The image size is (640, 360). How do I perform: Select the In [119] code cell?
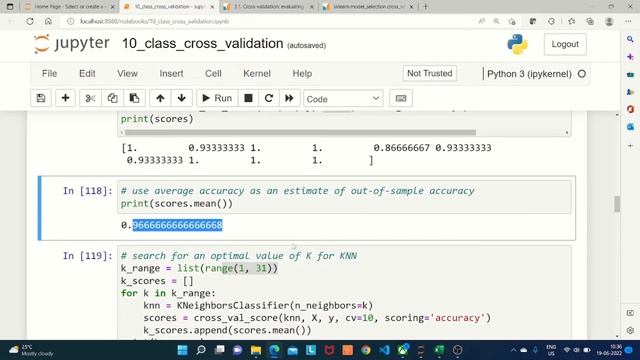(x=344, y=292)
